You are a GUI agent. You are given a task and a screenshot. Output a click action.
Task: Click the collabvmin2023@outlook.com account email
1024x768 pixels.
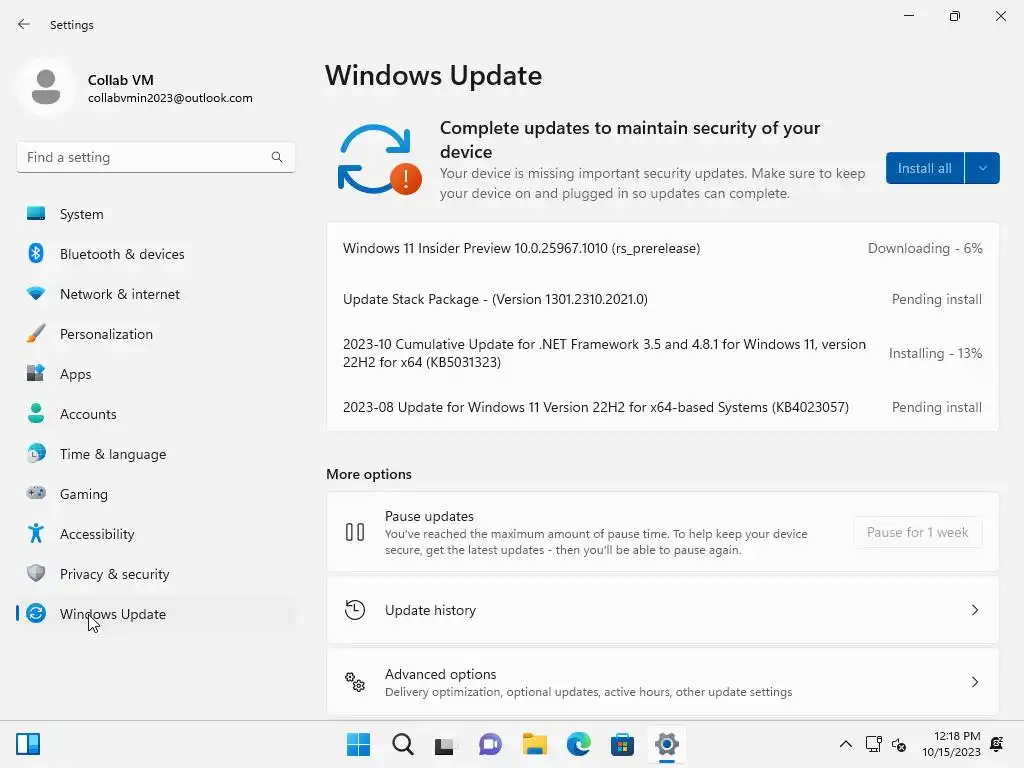pyautogui.click(x=170, y=98)
